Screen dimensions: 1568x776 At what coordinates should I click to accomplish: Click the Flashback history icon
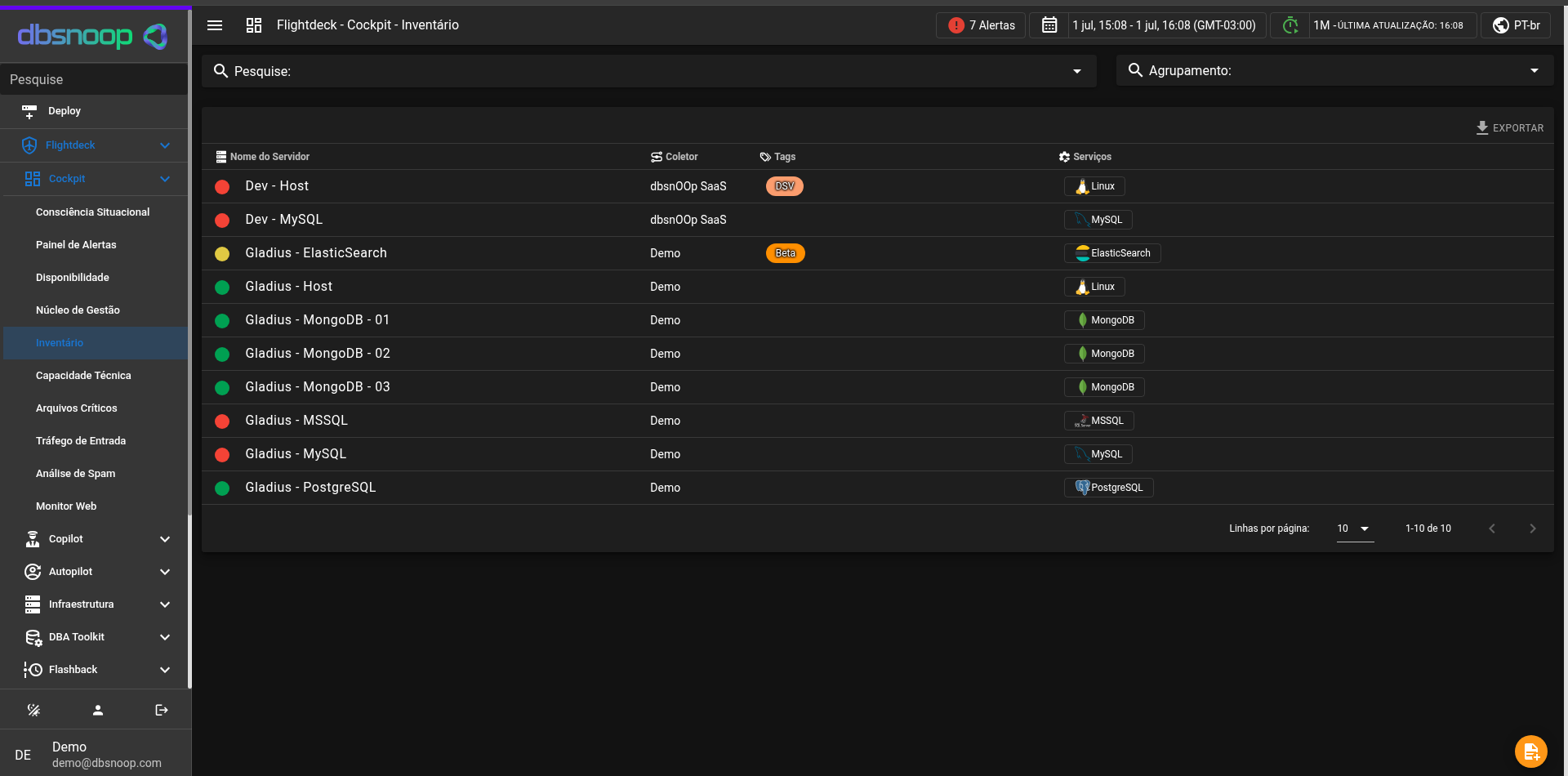tap(33, 670)
